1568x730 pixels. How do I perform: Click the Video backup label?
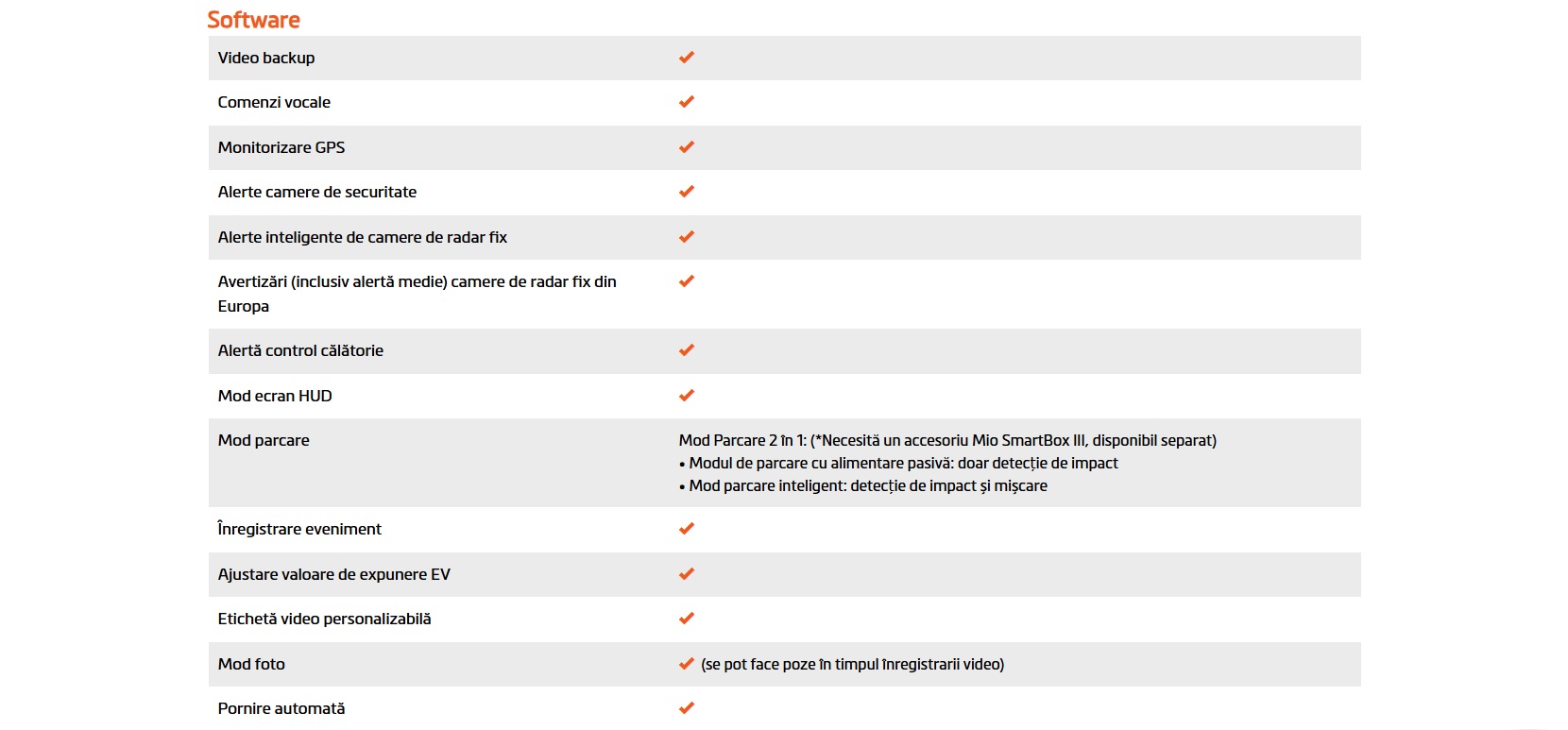[266, 58]
